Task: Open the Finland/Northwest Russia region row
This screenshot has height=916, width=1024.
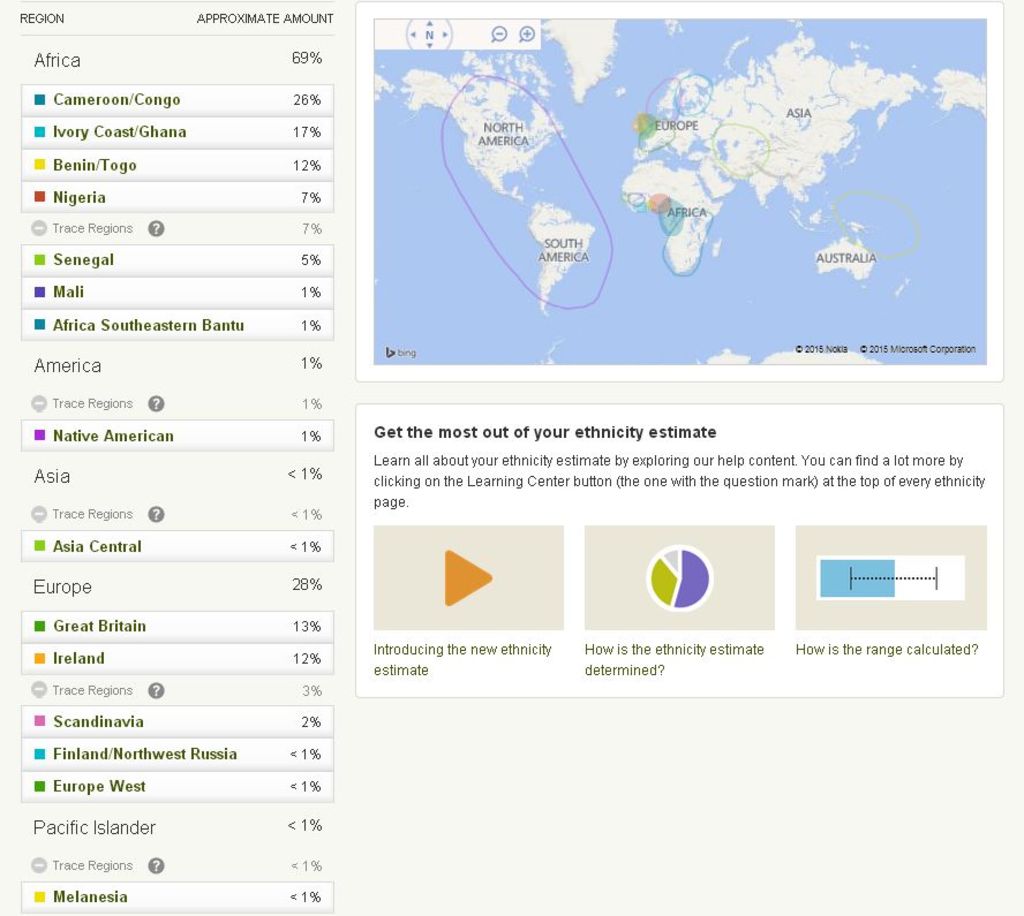Action: coord(178,754)
